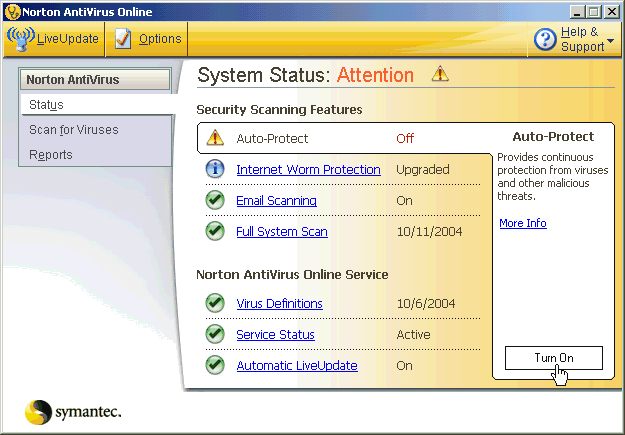
Task: Click the Auto-Protect warning triangle icon
Action: [x=215, y=138]
